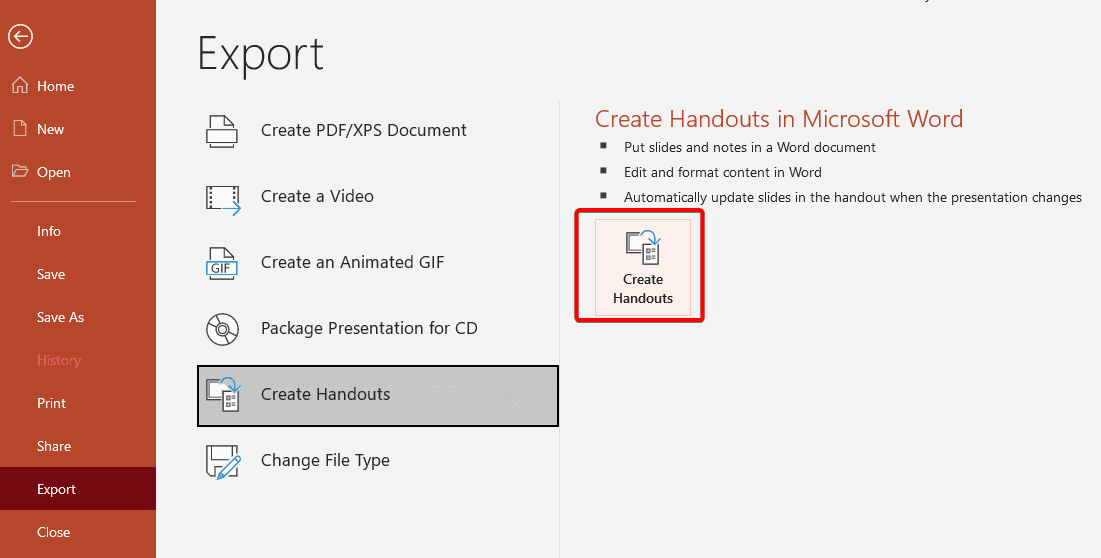Open the Share page

[53, 446]
